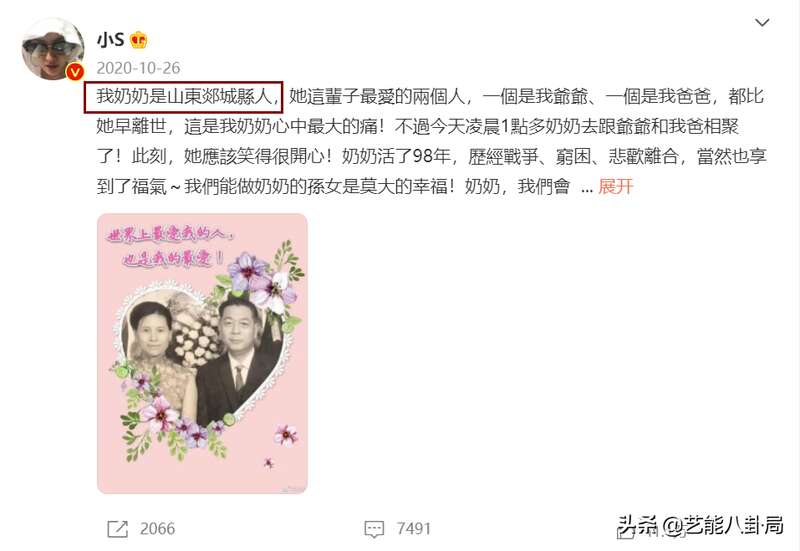The width and height of the screenshot is (800, 551).
Task: Open 小S profile from username
Action: pyautogui.click(x=111, y=39)
